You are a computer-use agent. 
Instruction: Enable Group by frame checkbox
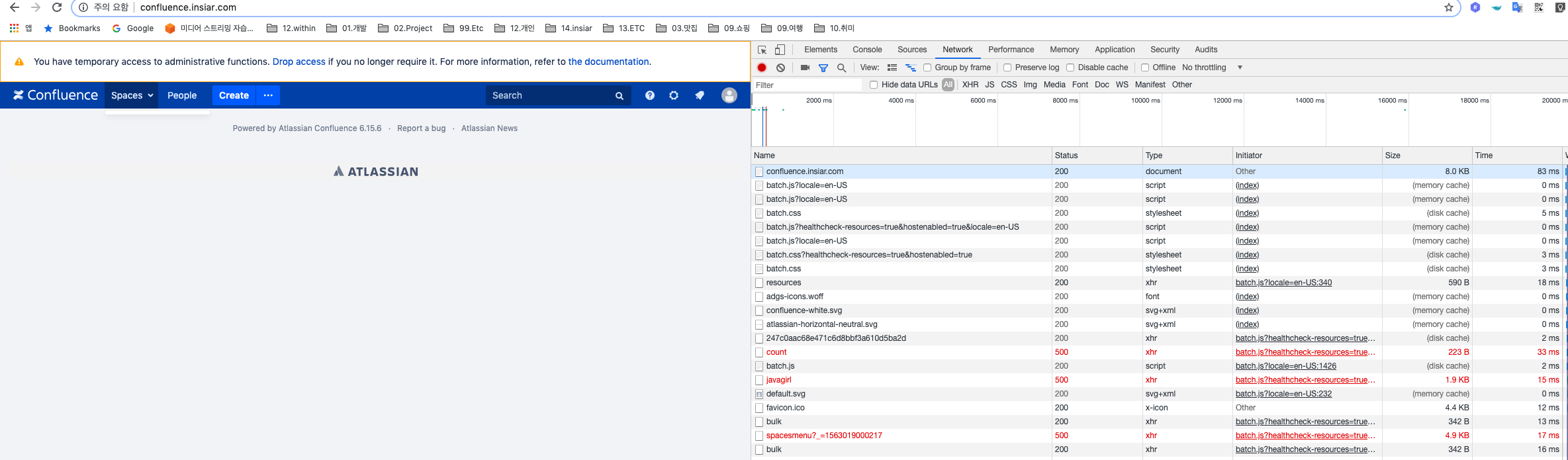(x=927, y=68)
